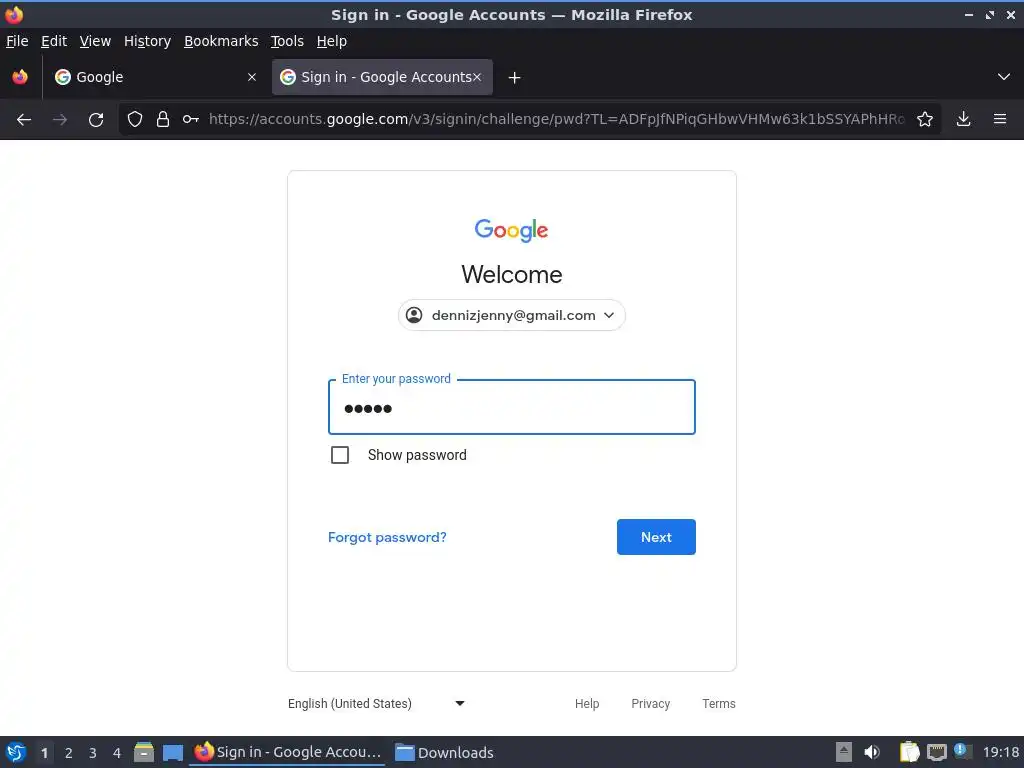This screenshot has width=1024, height=768.
Task: Open the Bookmarks menu
Action: (x=221, y=41)
